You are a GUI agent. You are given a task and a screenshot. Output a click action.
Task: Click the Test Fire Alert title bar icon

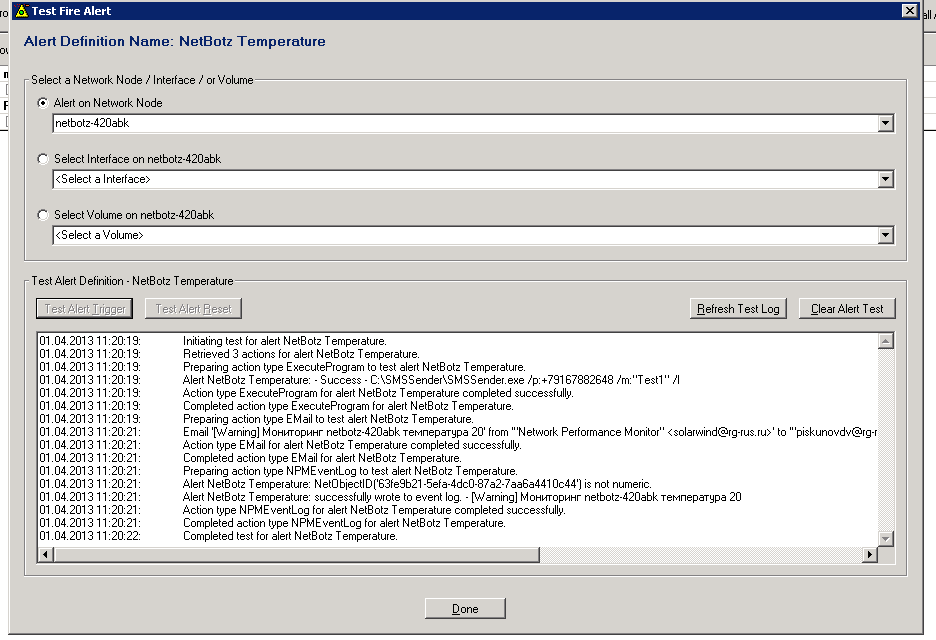[x=21, y=11]
